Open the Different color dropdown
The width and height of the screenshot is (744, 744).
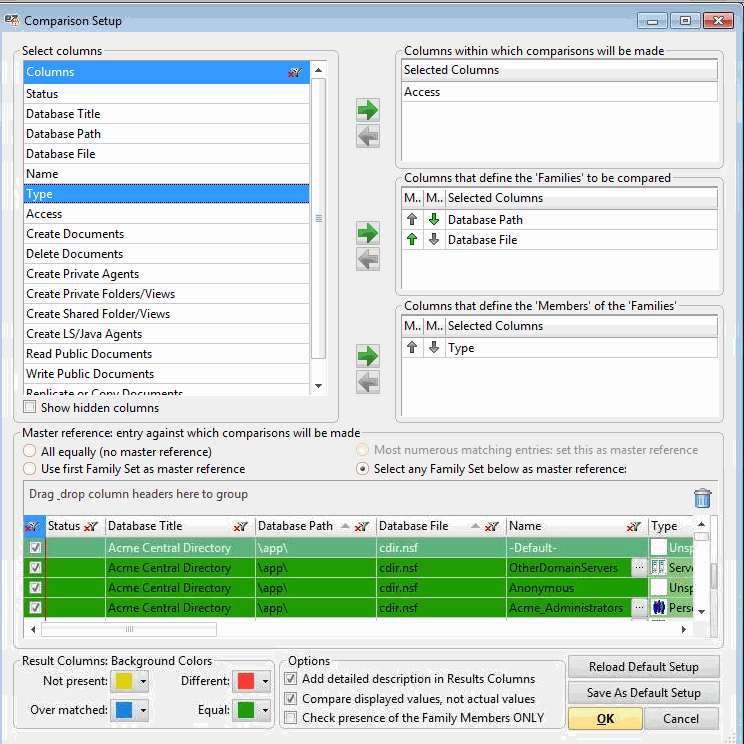(265, 682)
